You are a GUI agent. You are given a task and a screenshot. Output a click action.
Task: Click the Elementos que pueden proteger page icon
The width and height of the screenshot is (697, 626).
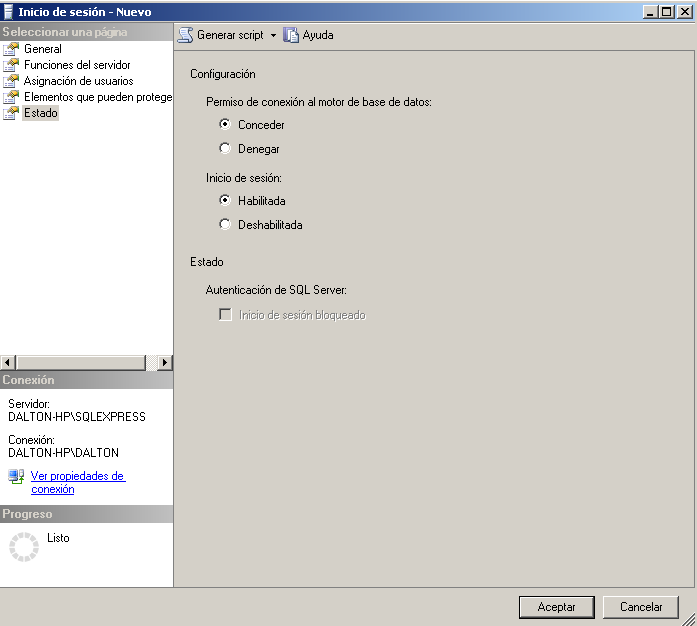click(x=11, y=97)
